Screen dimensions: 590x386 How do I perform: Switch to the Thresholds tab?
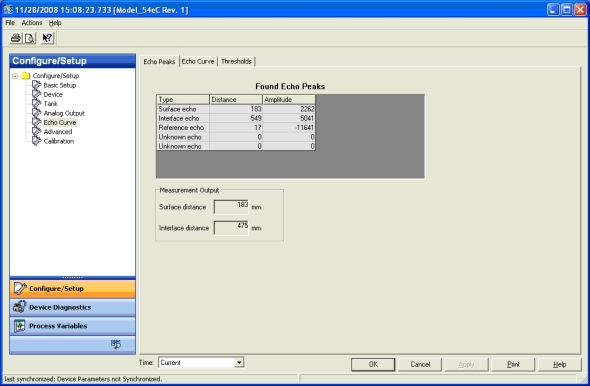[236, 61]
